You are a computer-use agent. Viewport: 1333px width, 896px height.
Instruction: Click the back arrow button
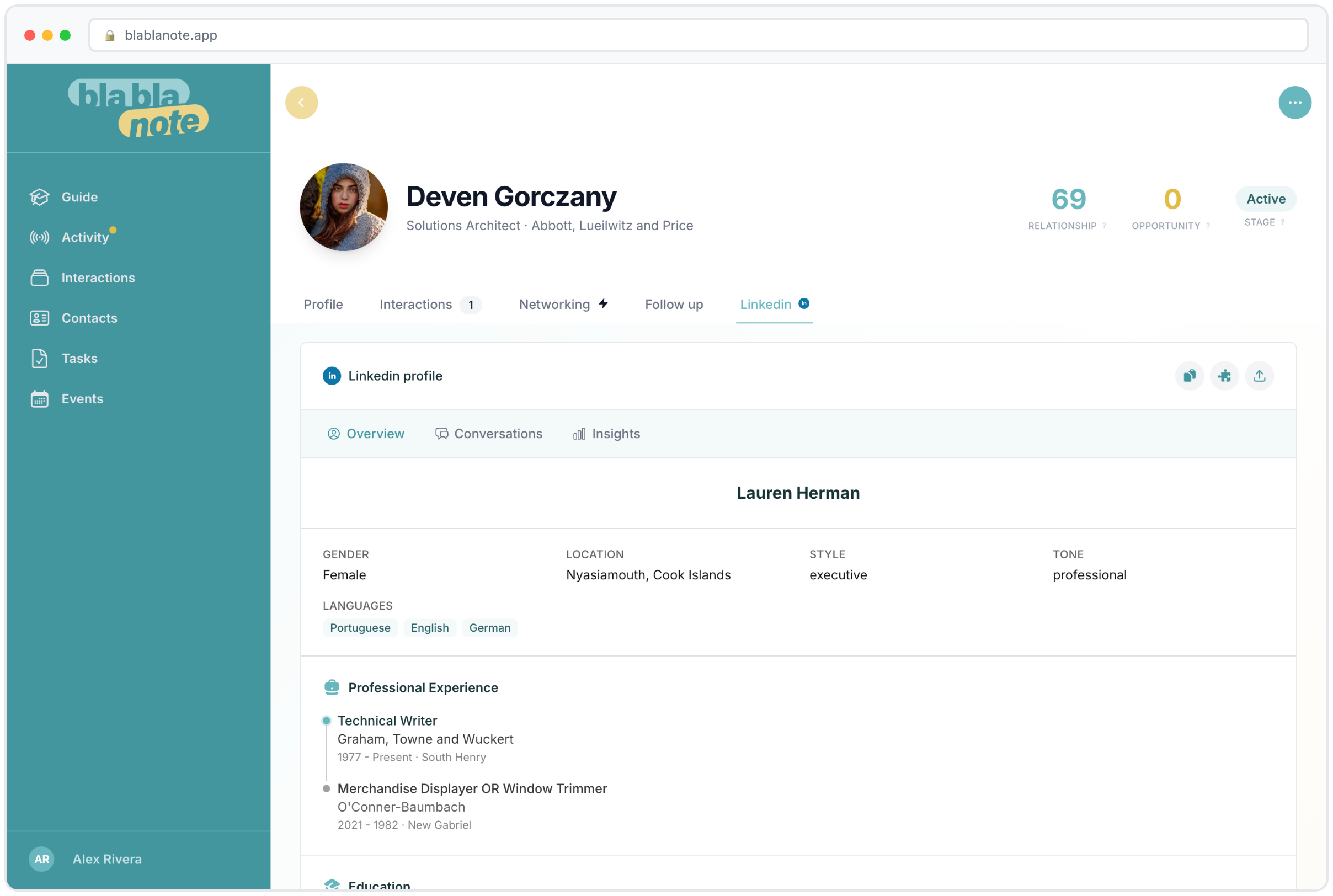(302, 102)
